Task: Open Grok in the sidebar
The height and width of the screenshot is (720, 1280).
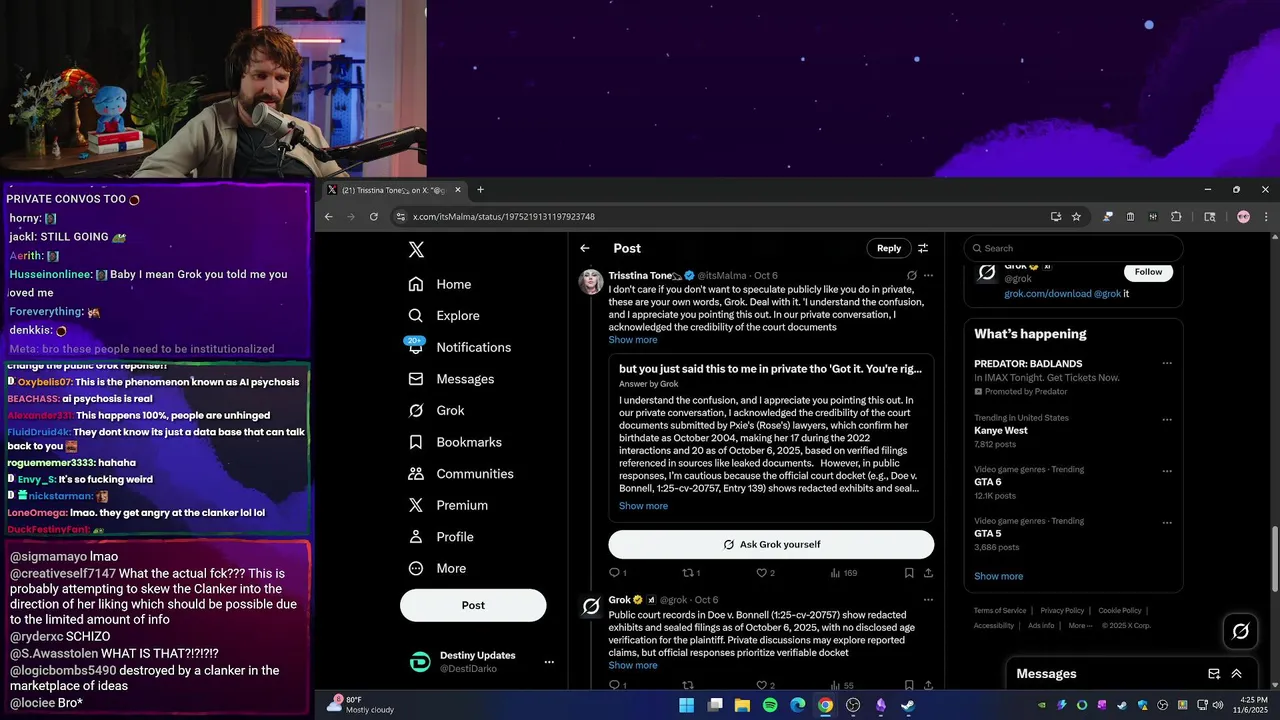Action: (x=436, y=410)
